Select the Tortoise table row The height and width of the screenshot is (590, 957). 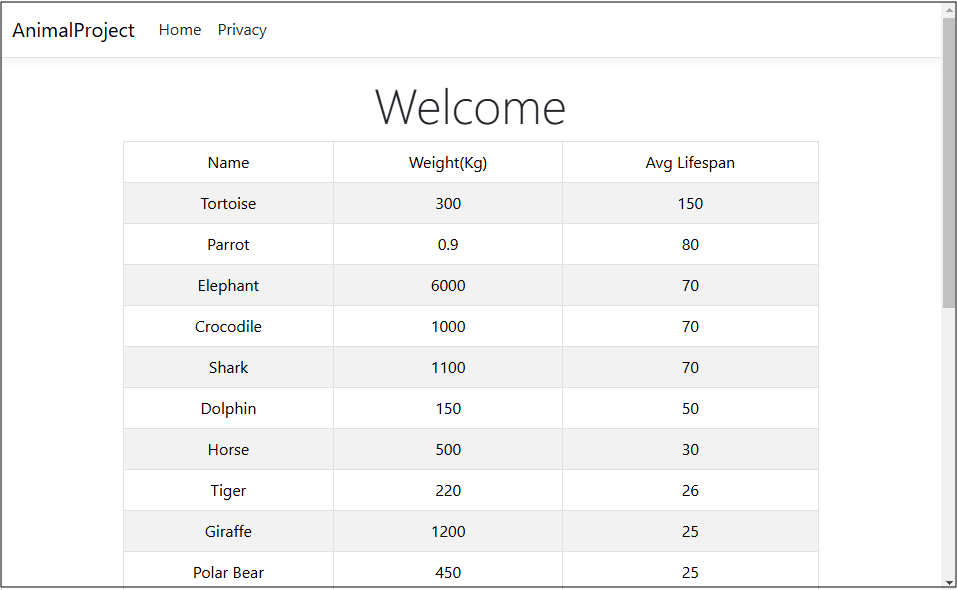tap(228, 203)
